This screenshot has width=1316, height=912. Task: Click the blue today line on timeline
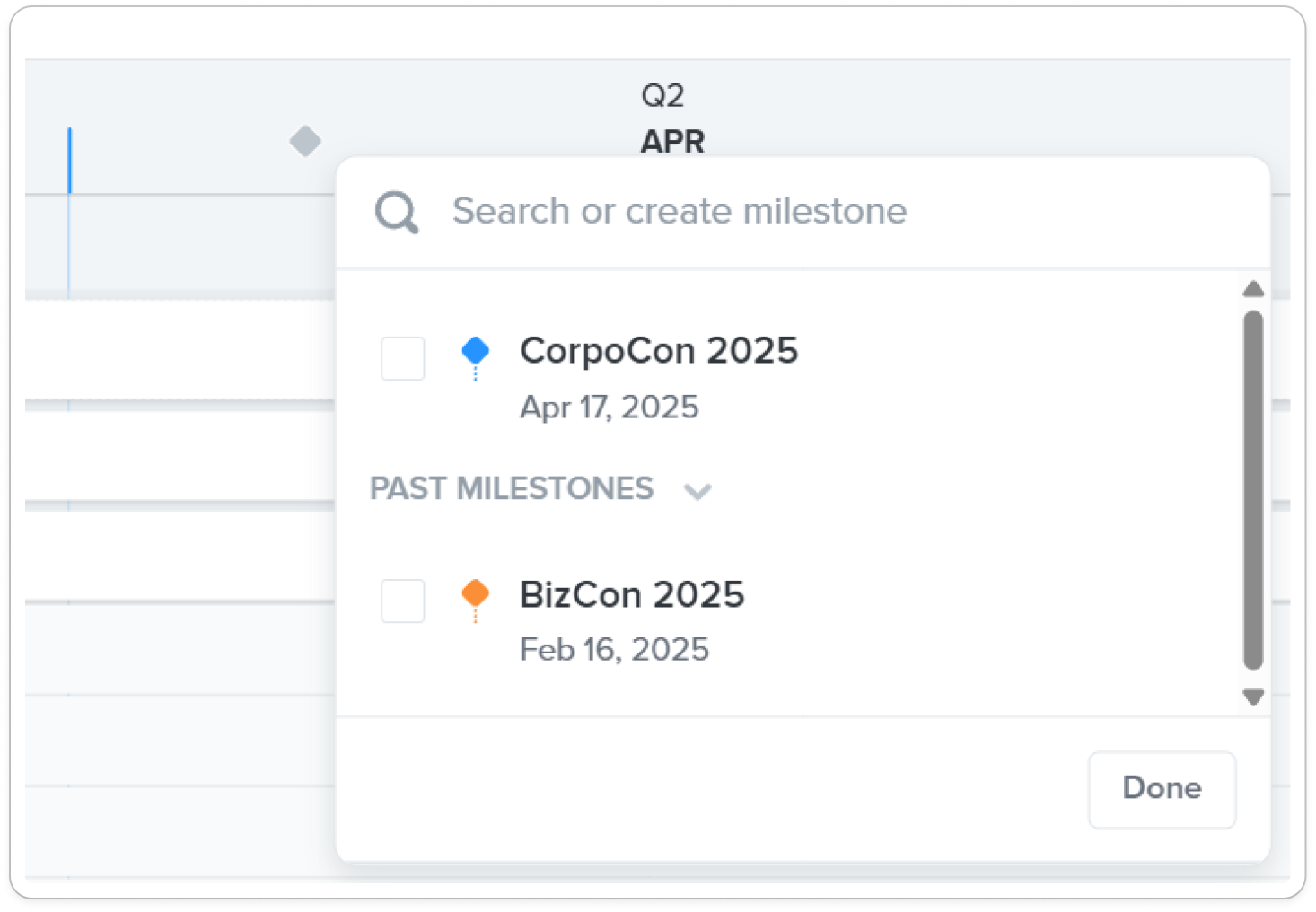tap(69, 161)
